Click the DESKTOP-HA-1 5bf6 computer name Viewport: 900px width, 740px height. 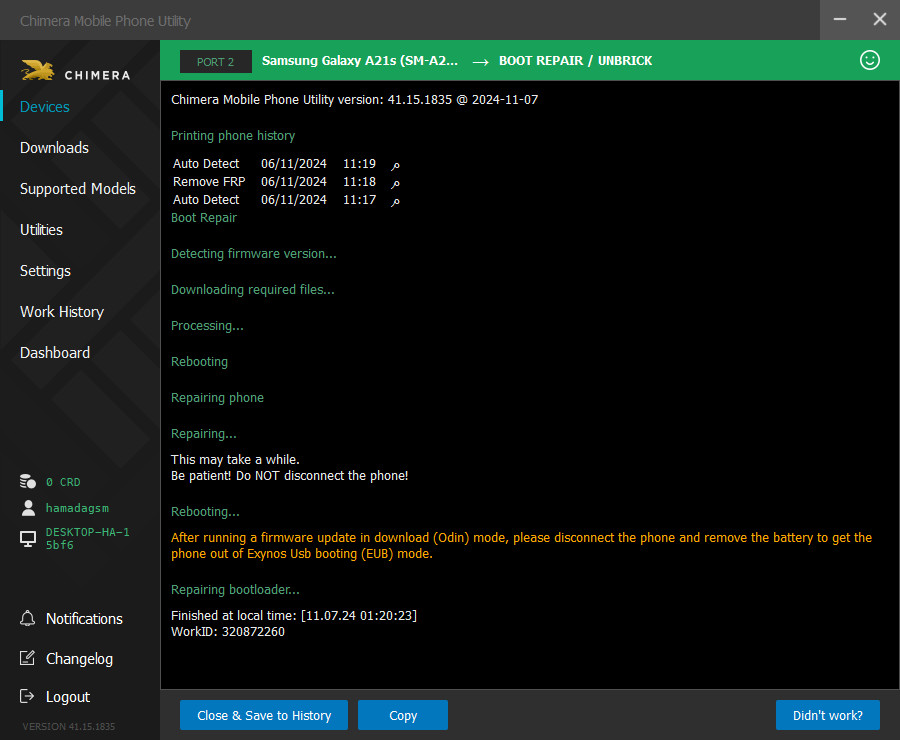[x=88, y=538]
